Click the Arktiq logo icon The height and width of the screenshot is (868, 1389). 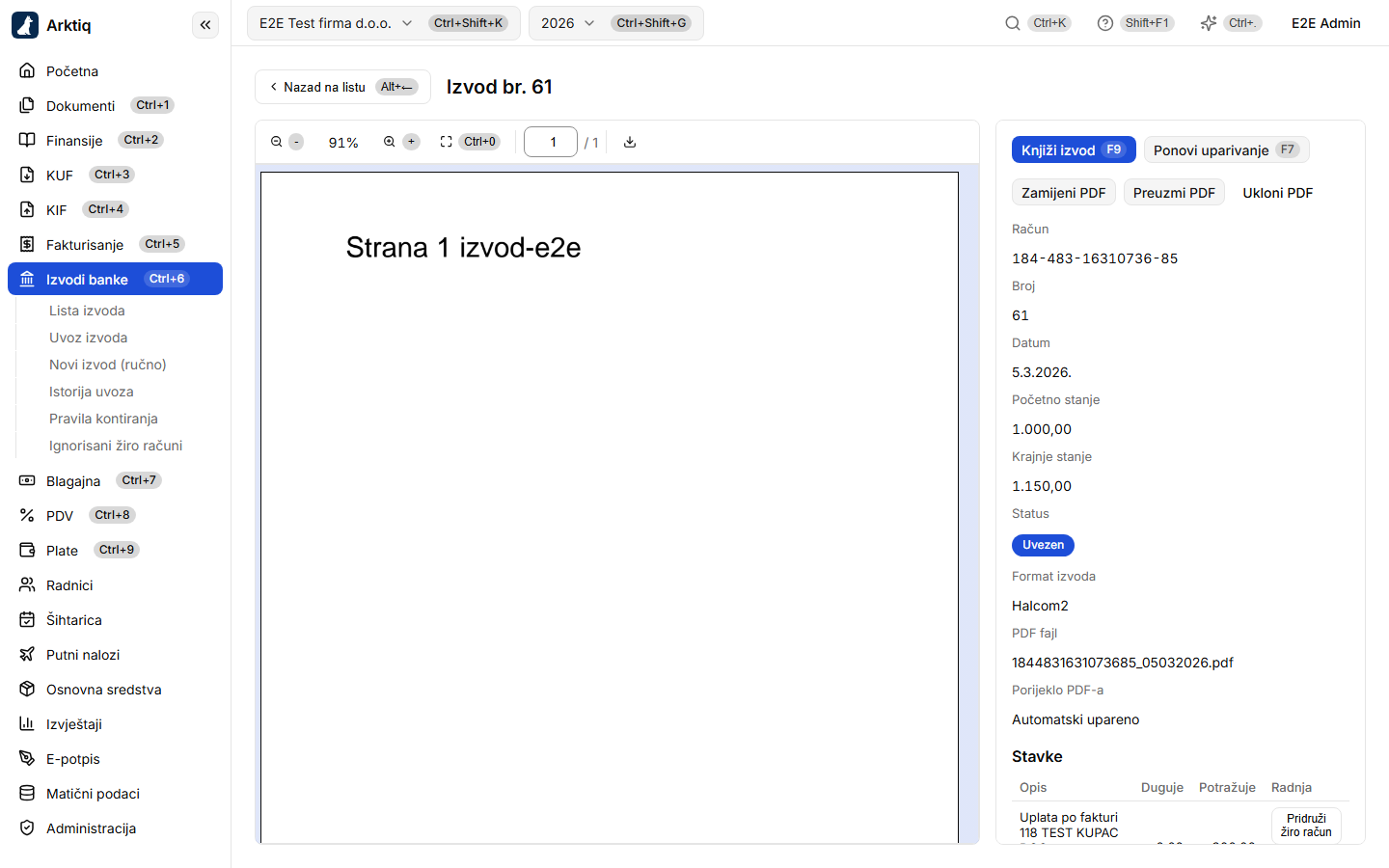[25, 25]
